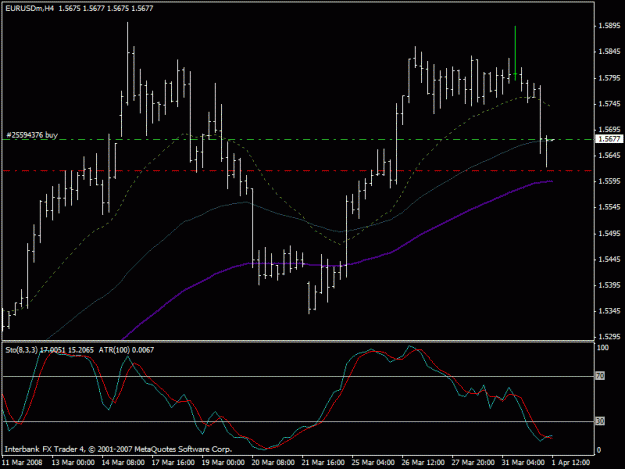
Task: Click the 1.5695 price scale label
Action: click(x=609, y=130)
